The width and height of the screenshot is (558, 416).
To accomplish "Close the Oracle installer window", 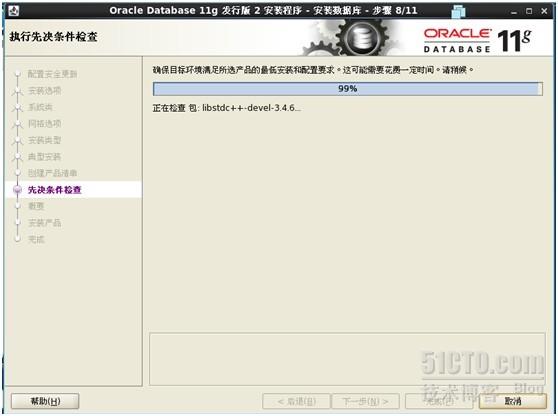I will (x=544, y=11).
